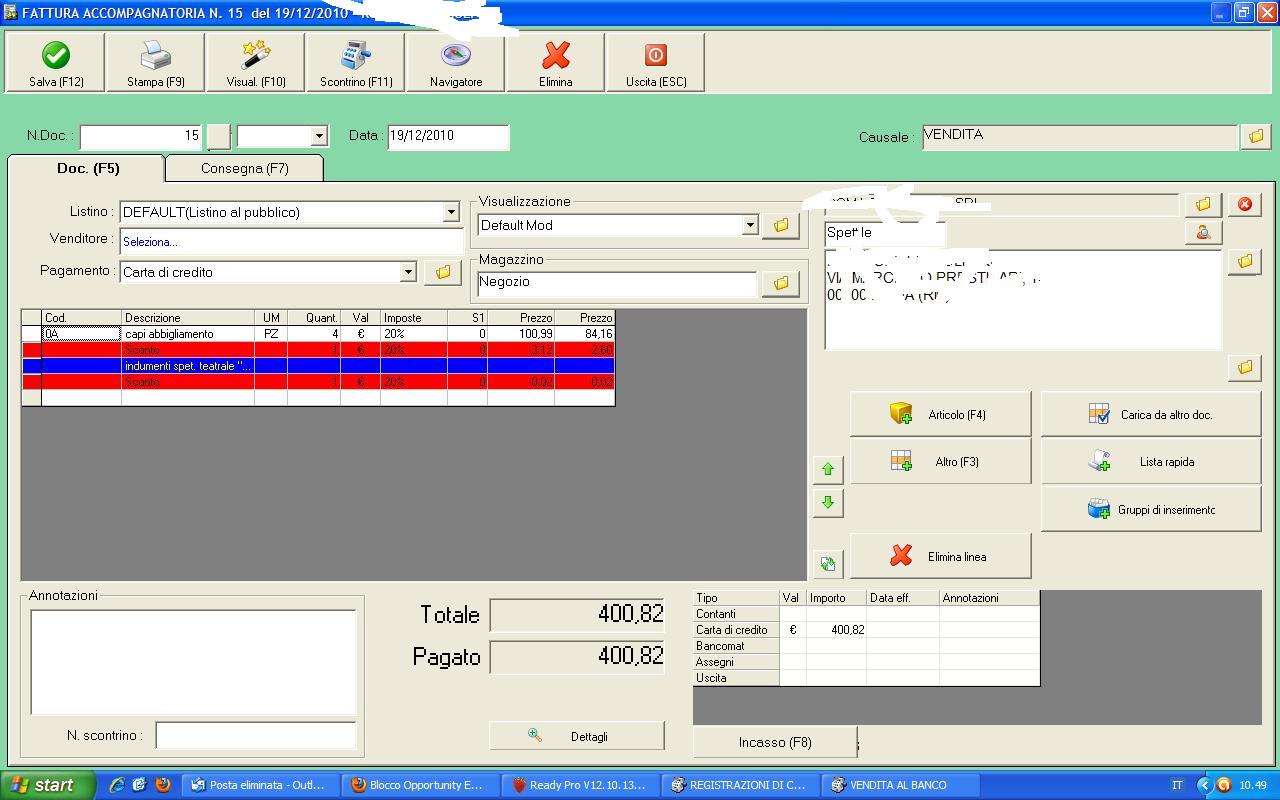This screenshot has height=800, width=1280.
Task: Issue receipt with Scontrino (F11)
Action: click(356, 62)
